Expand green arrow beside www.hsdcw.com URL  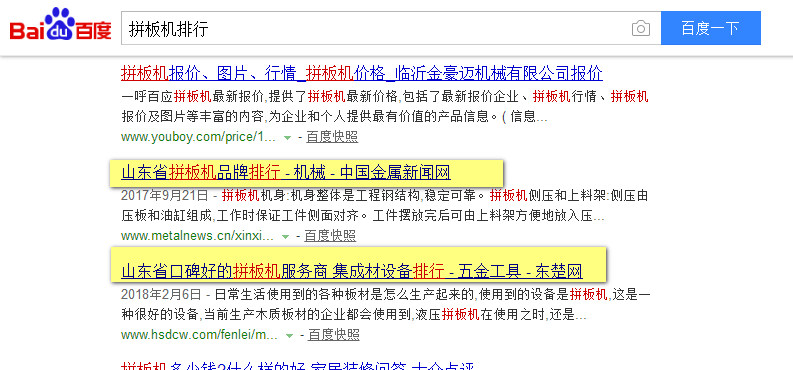[x=289, y=335]
